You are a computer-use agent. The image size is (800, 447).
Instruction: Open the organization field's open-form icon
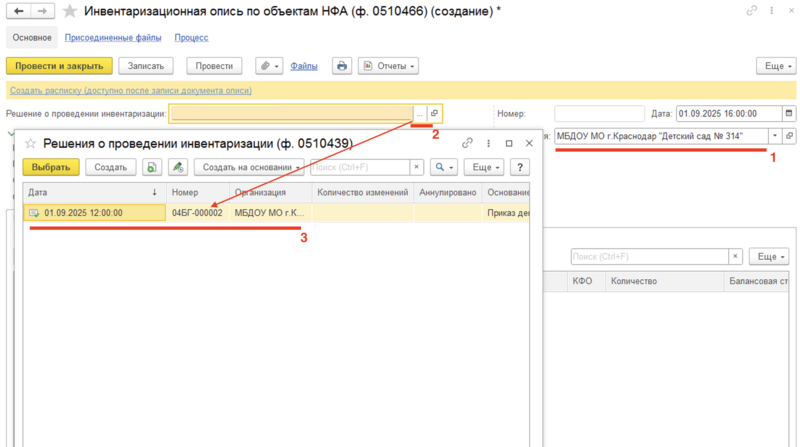click(x=789, y=136)
